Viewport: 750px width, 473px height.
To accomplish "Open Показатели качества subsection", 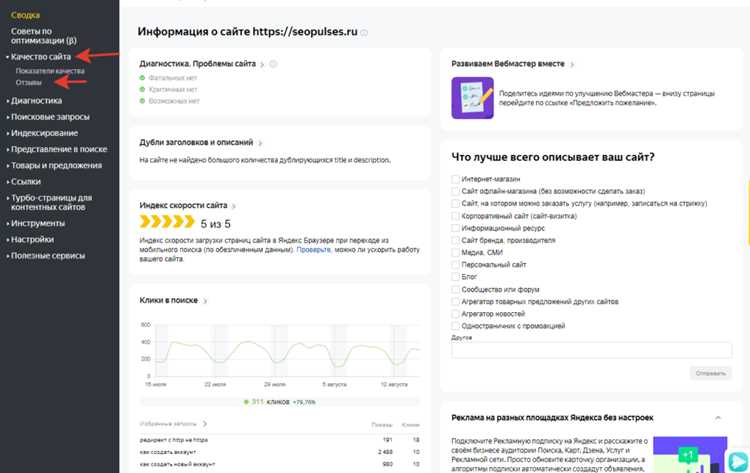I will (x=50, y=71).
